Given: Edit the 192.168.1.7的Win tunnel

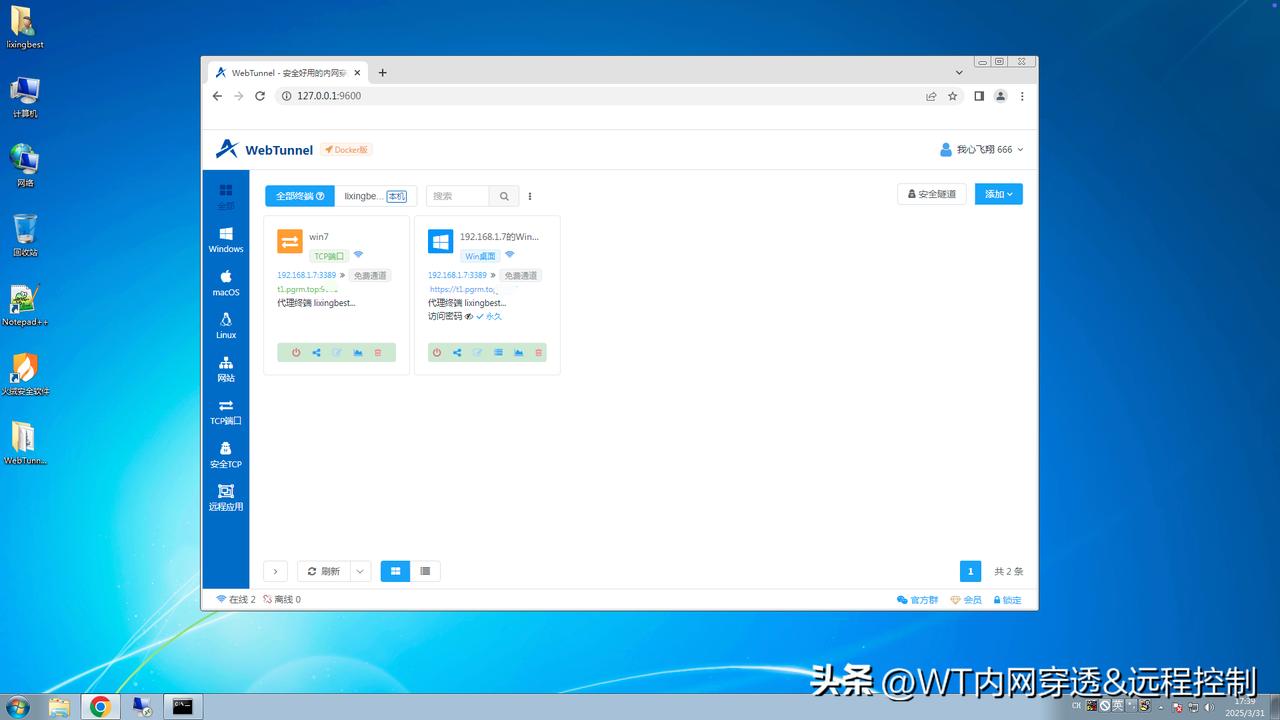Looking at the screenshot, I should point(477,352).
